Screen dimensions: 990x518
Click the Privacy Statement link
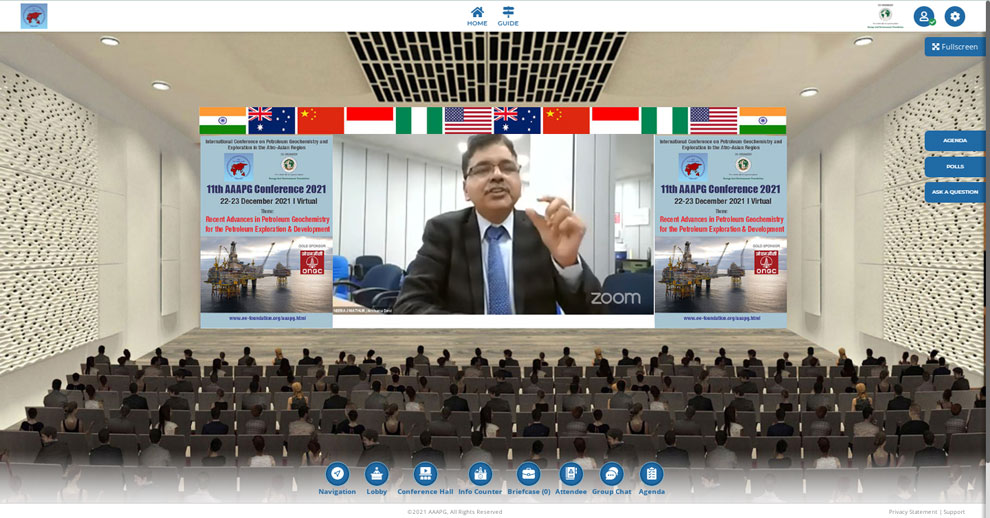coord(912,512)
